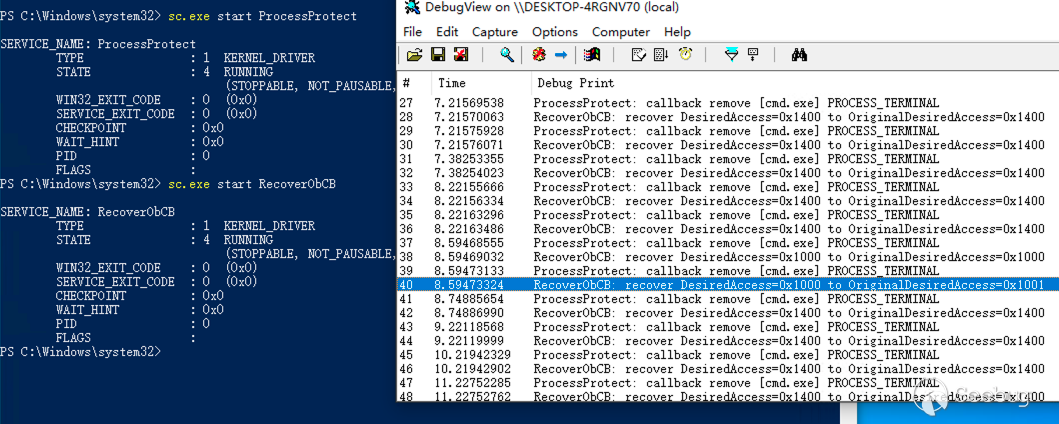
Task: Click the last empty PowerShell prompt line
Action: coord(81,352)
